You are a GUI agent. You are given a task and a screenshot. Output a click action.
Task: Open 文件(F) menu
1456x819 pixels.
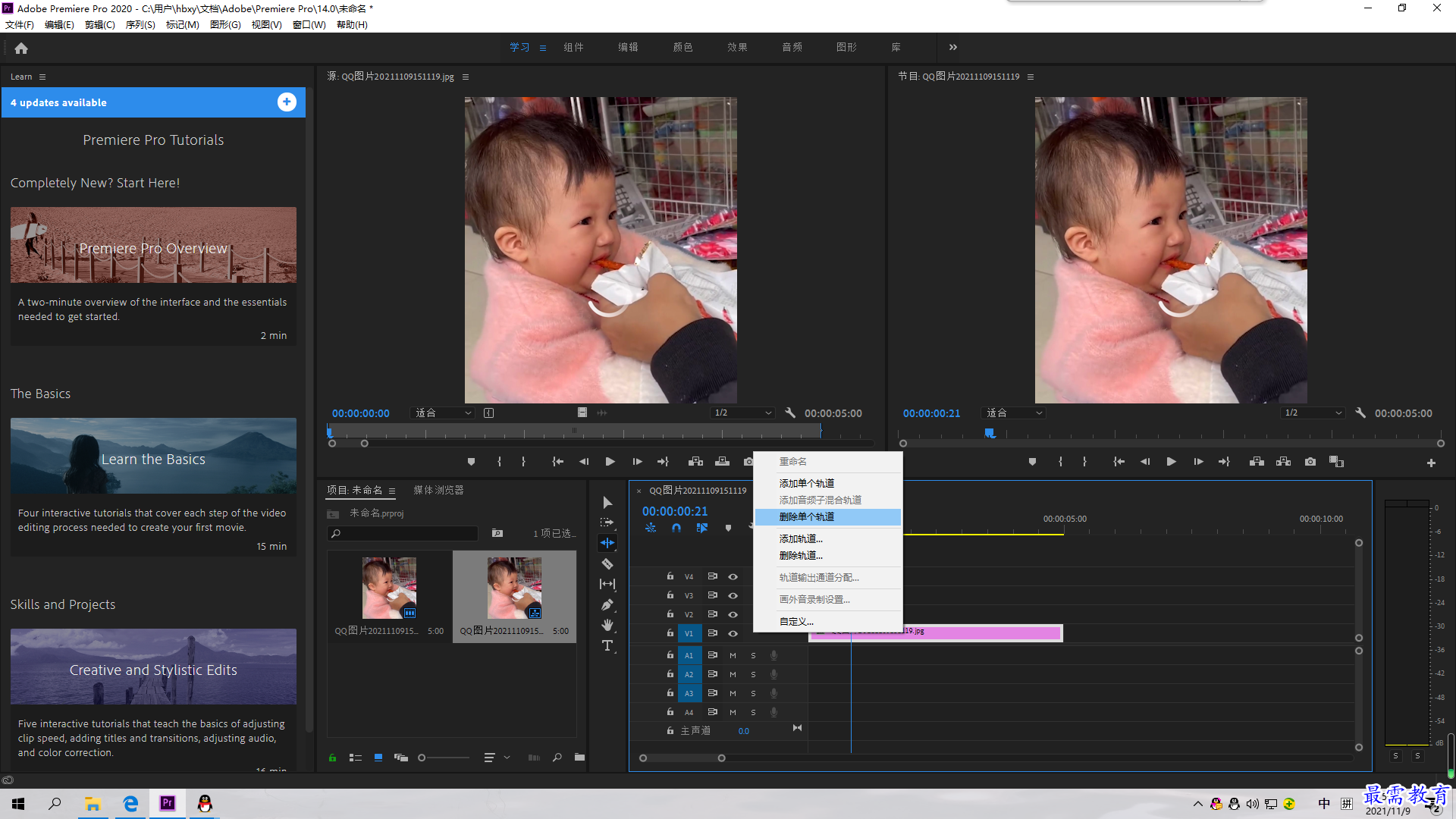[20, 24]
